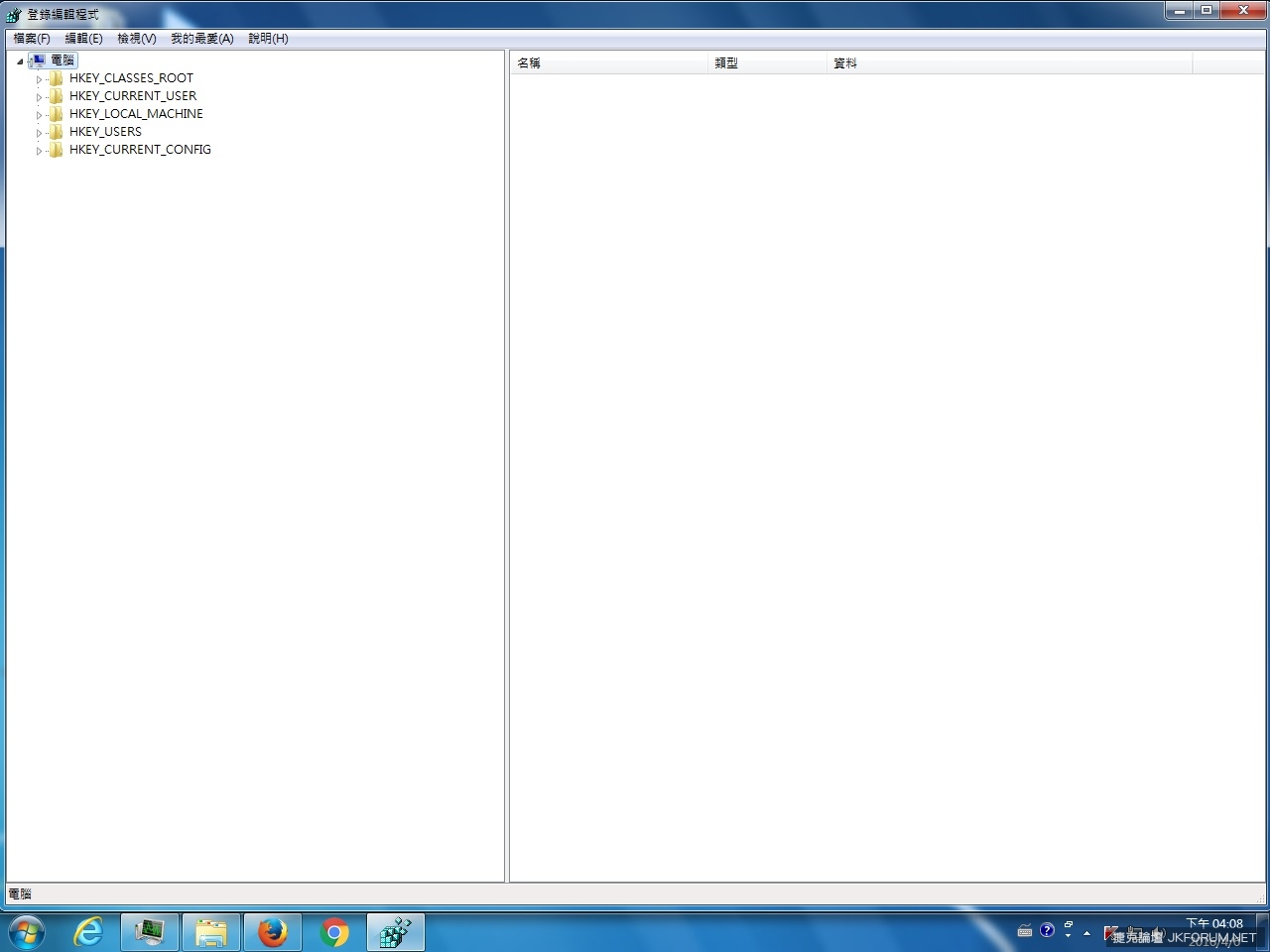Open Internet Explorer from the taskbar
This screenshot has width=1270, height=952.
(x=88, y=932)
